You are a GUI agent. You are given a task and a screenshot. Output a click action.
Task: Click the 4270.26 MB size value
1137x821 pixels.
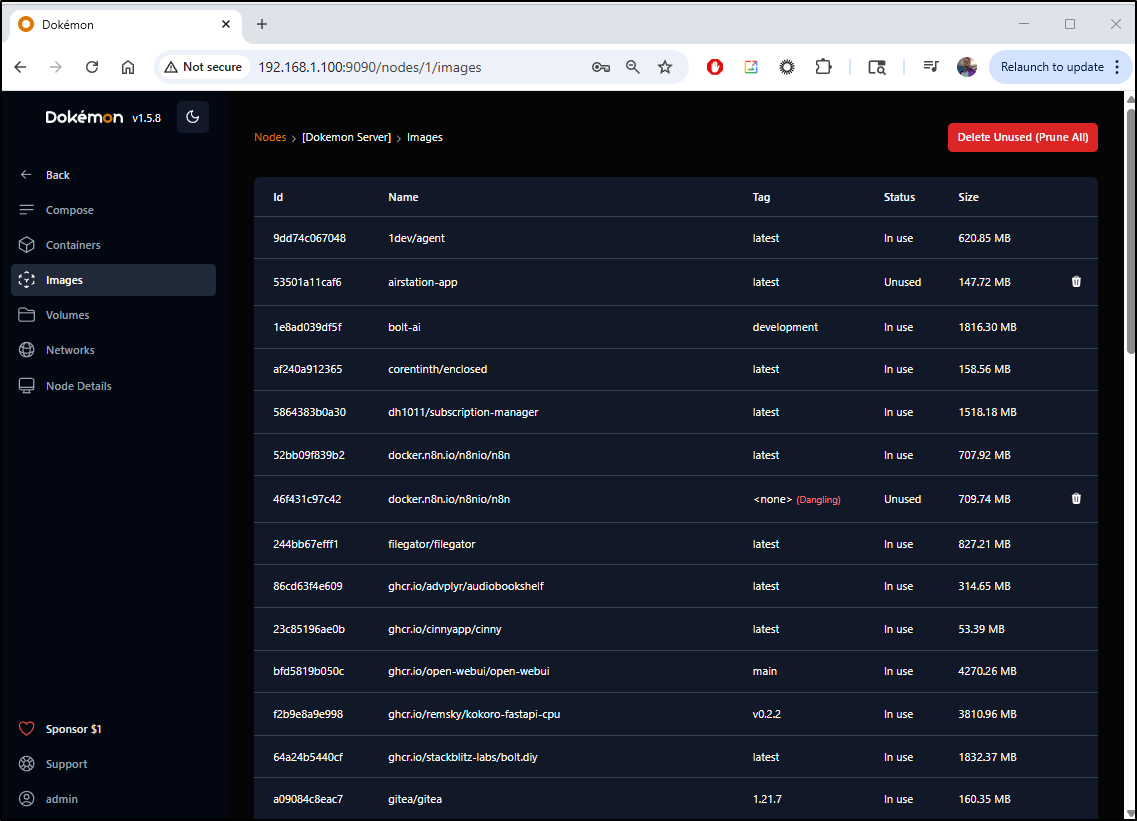[987, 671]
